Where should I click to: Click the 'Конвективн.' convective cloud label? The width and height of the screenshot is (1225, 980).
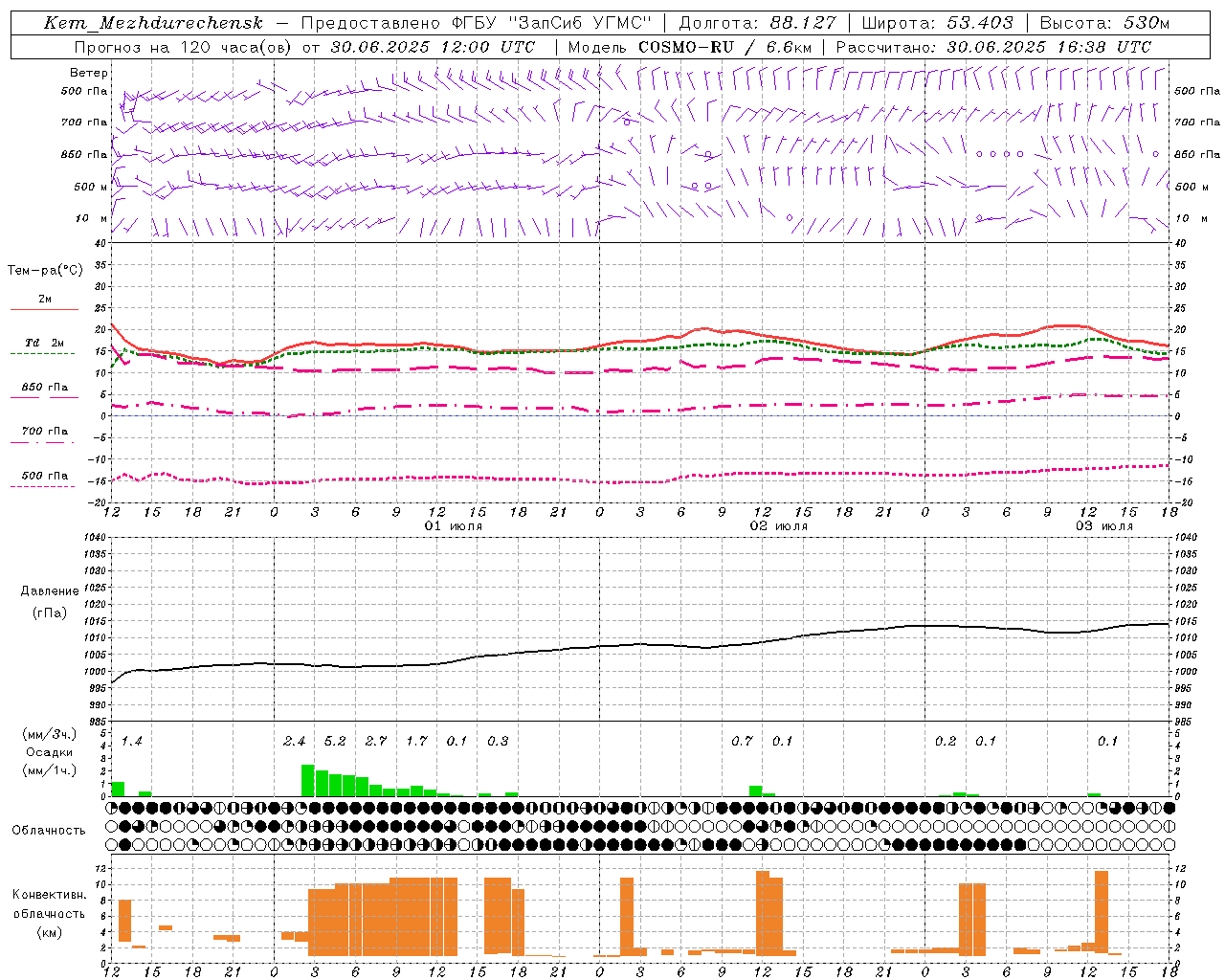(49, 895)
